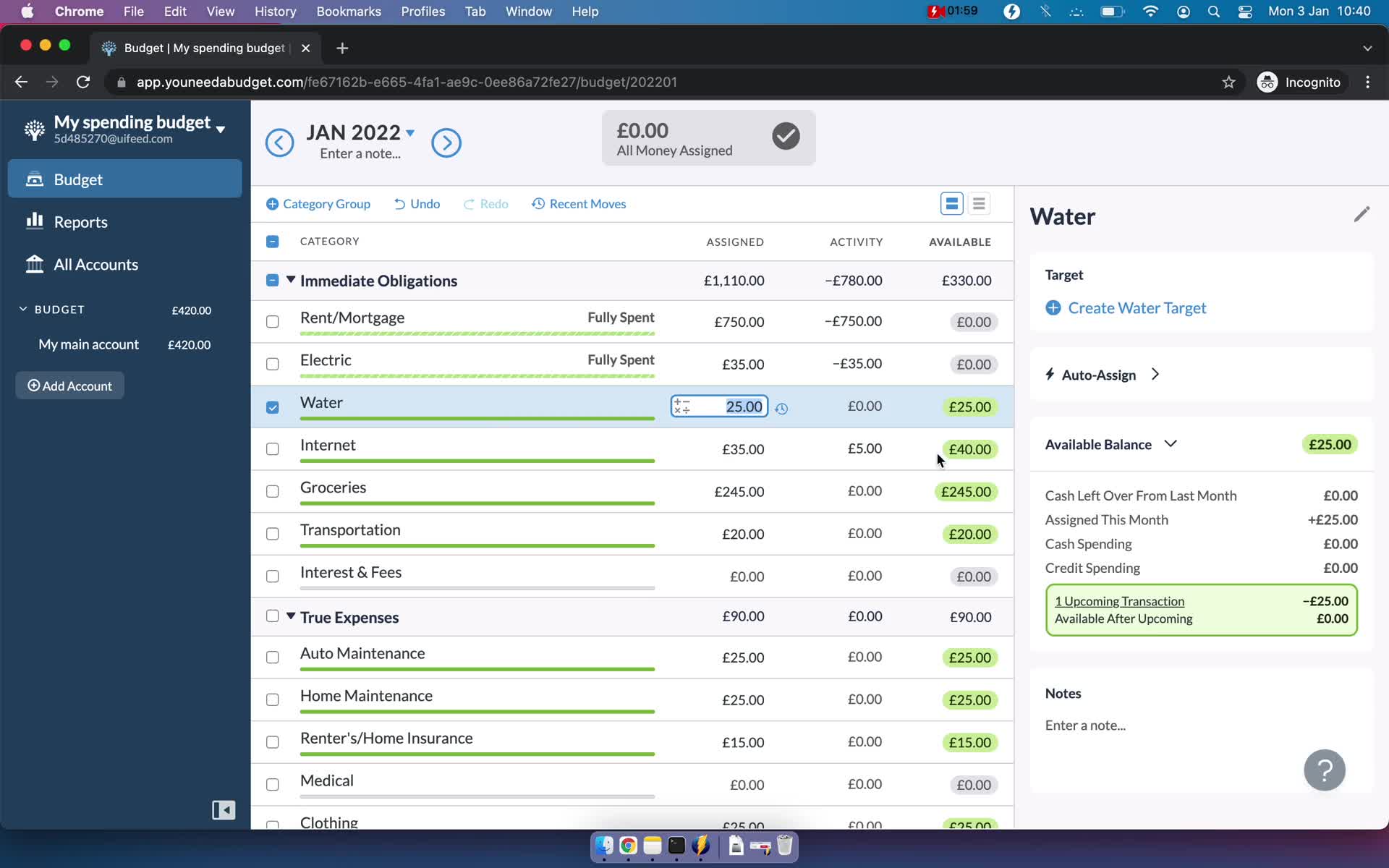The width and height of the screenshot is (1389, 868).
Task: Click the 1 Upcoming Transaction link
Action: pyautogui.click(x=1119, y=600)
